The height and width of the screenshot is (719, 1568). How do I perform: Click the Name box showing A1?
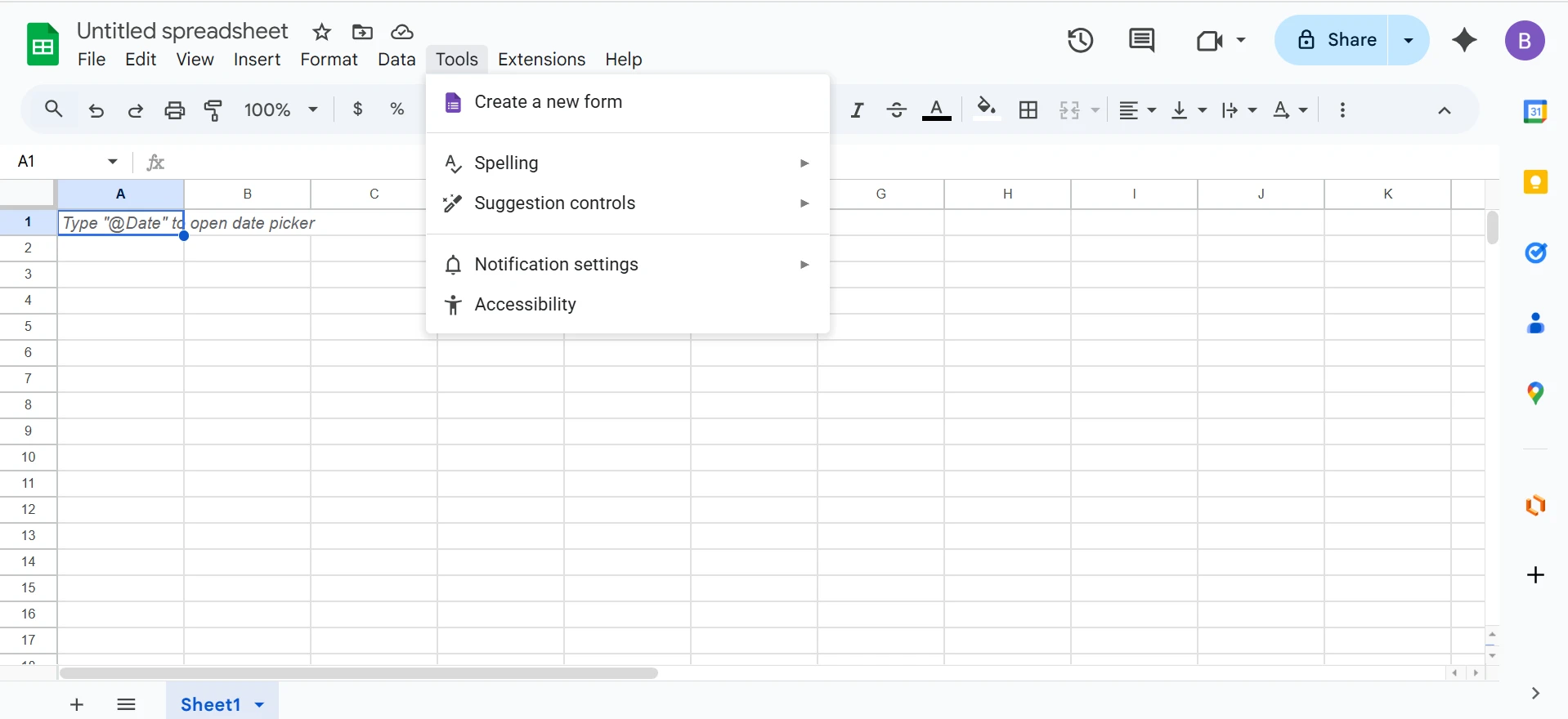click(x=57, y=161)
